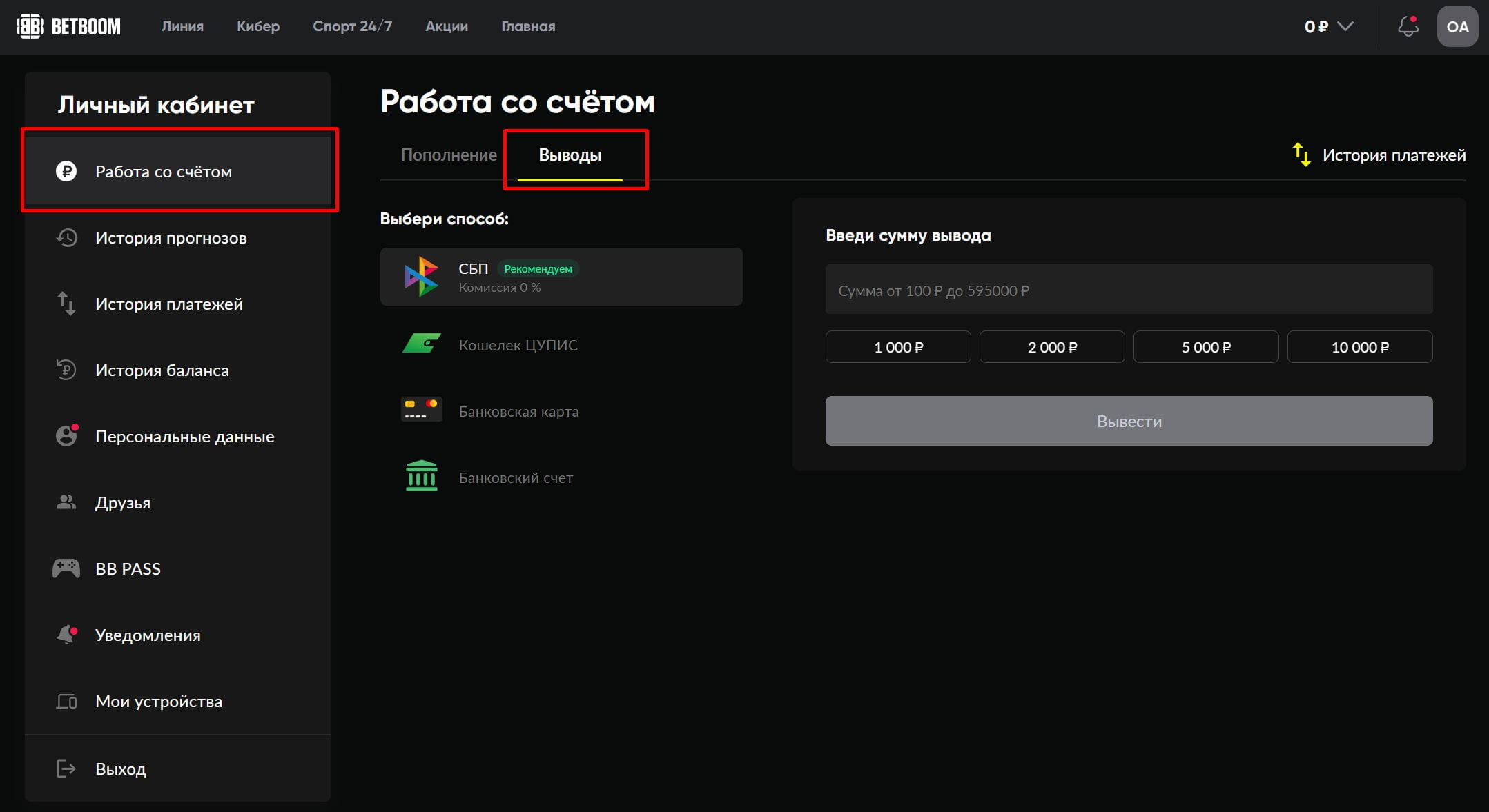Click the green Кошелек ЦУПИС logo
This screenshot has width=1489, height=812.
[422, 344]
